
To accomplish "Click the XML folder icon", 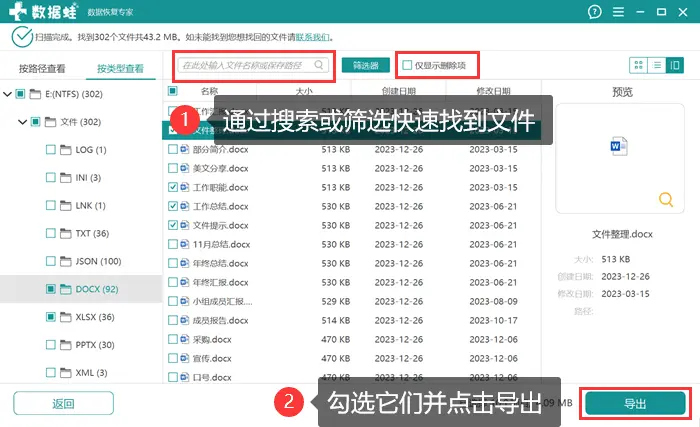I will [x=66, y=373].
